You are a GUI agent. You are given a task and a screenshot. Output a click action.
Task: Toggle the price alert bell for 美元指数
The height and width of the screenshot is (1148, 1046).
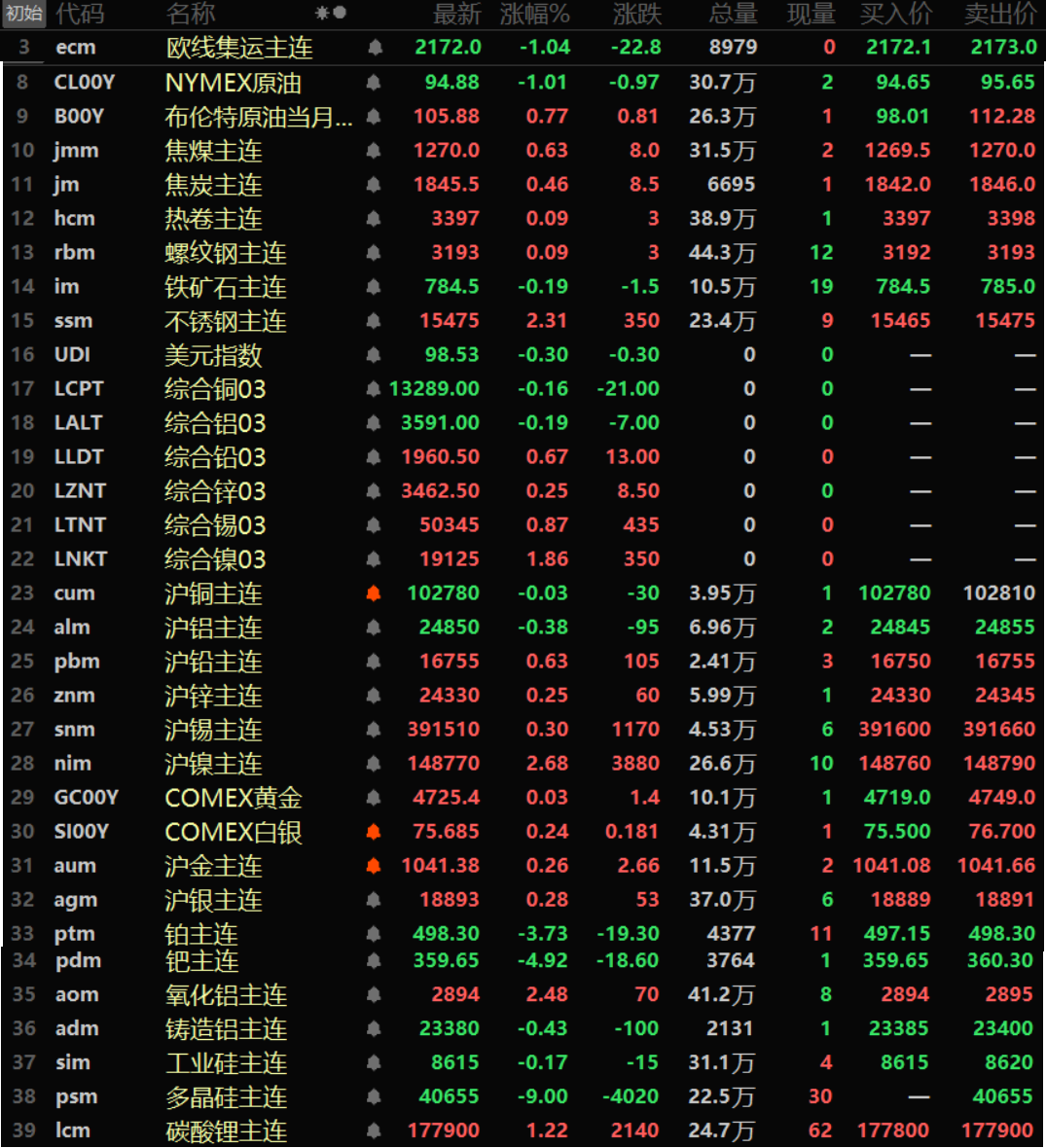[373, 355]
